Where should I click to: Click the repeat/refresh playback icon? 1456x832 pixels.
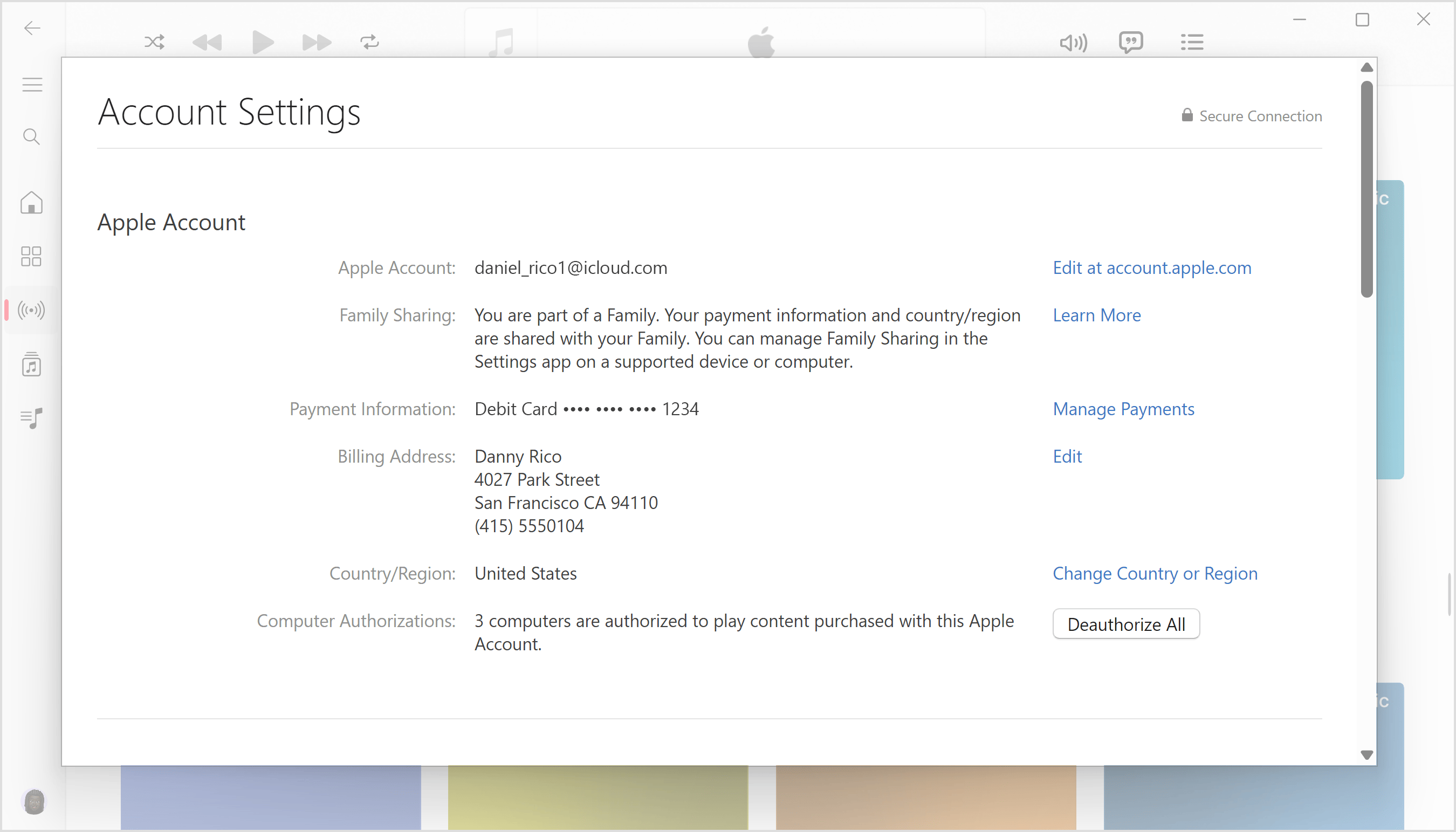pos(370,41)
